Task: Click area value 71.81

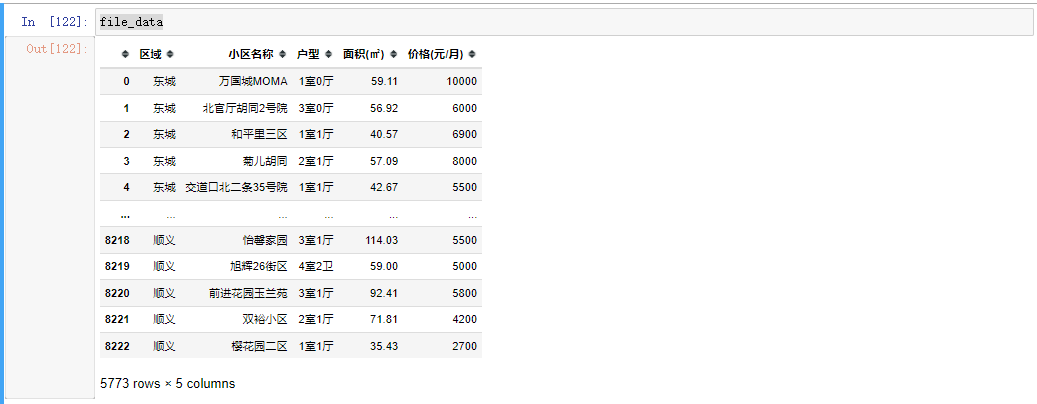Action: pos(384,319)
